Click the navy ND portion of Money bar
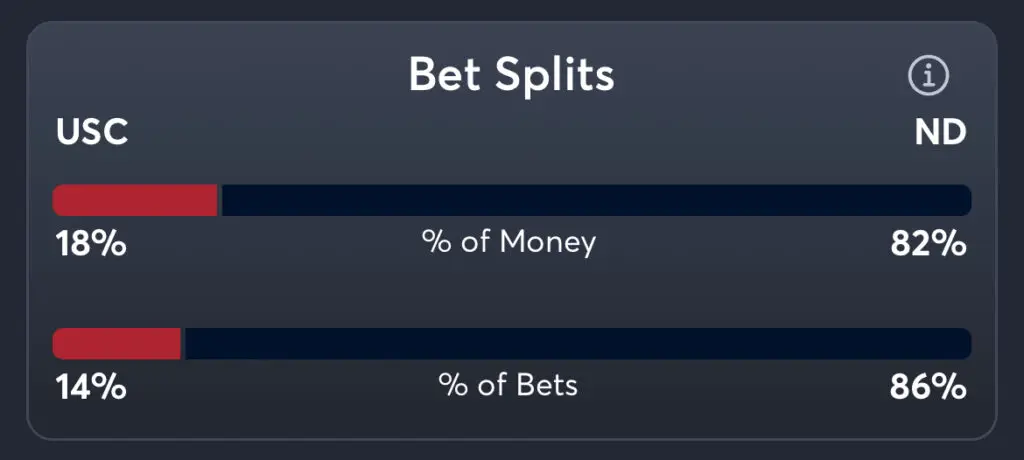1024x460 pixels. (x=595, y=200)
